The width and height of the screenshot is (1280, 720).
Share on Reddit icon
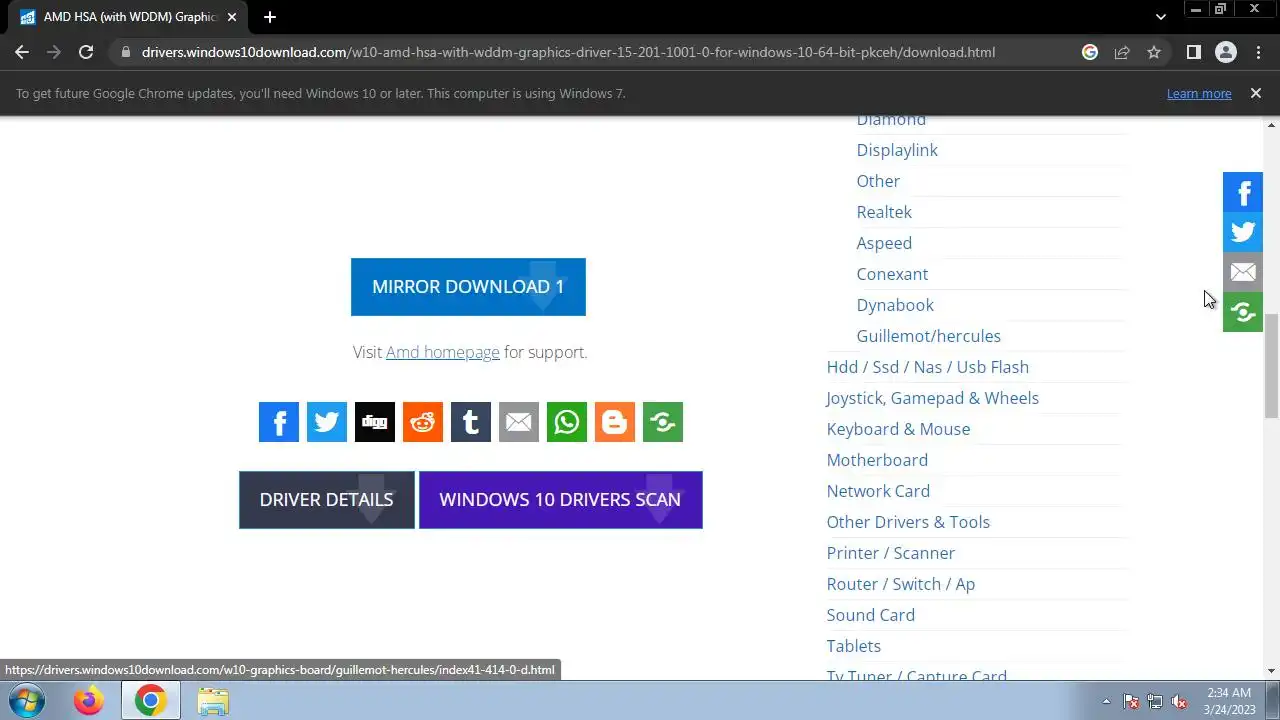coord(423,422)
